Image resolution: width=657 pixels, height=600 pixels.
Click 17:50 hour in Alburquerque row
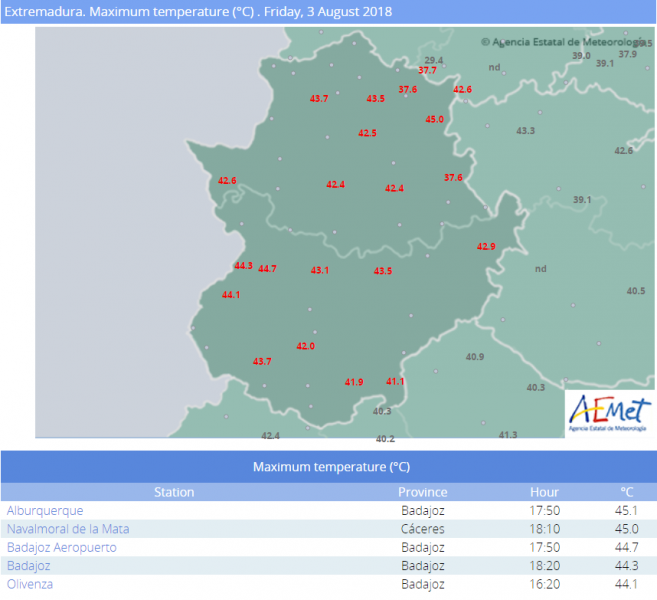(544, 510)
